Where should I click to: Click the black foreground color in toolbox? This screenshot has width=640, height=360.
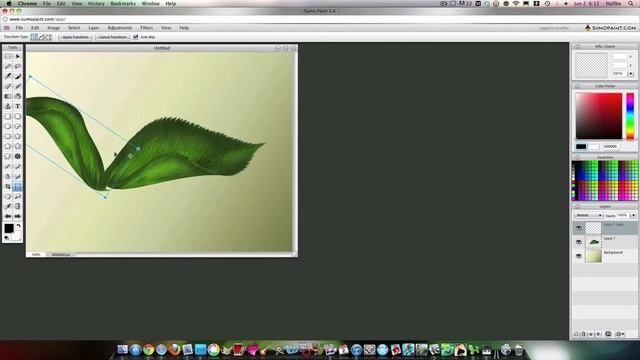9,229
